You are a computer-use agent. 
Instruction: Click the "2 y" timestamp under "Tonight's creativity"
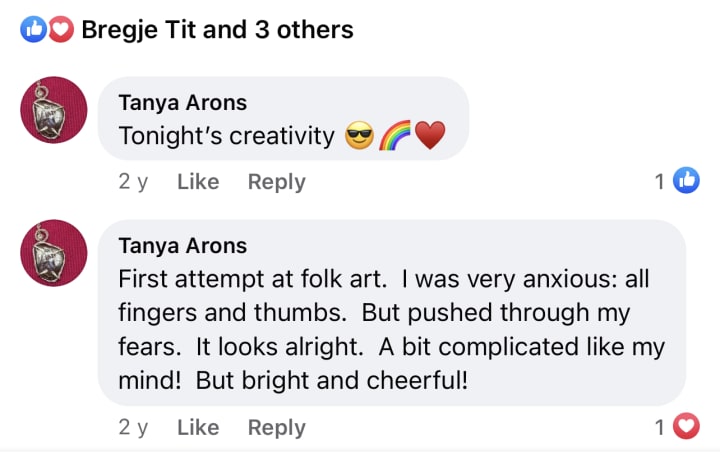click(133, 182)
